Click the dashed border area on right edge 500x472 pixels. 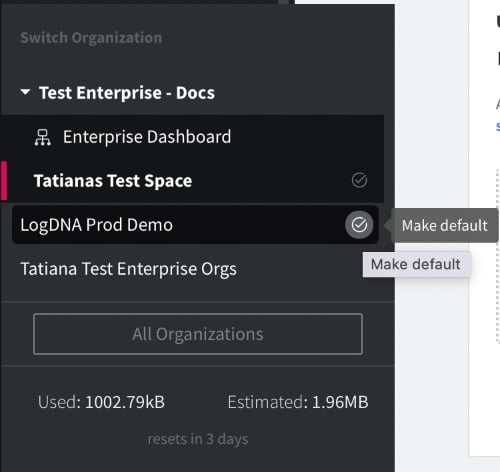(498, 257)
